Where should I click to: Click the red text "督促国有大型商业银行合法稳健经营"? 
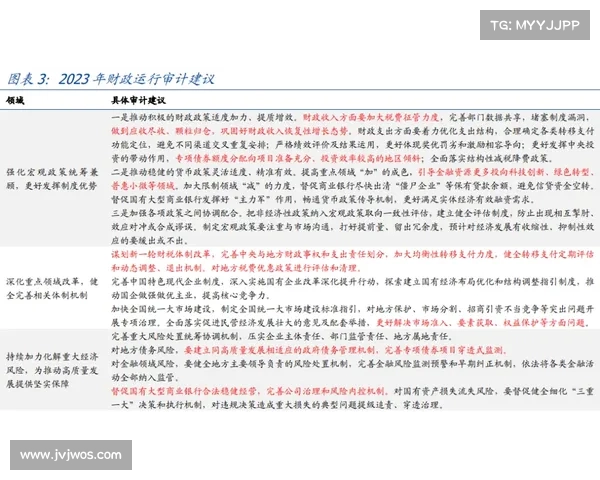point(184,391)
